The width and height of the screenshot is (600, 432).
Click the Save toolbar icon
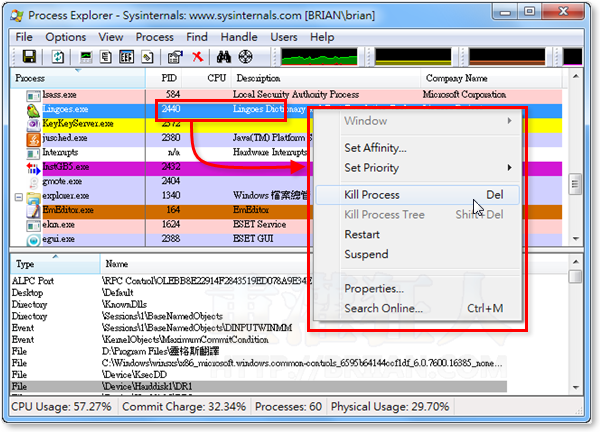point(29,57)
